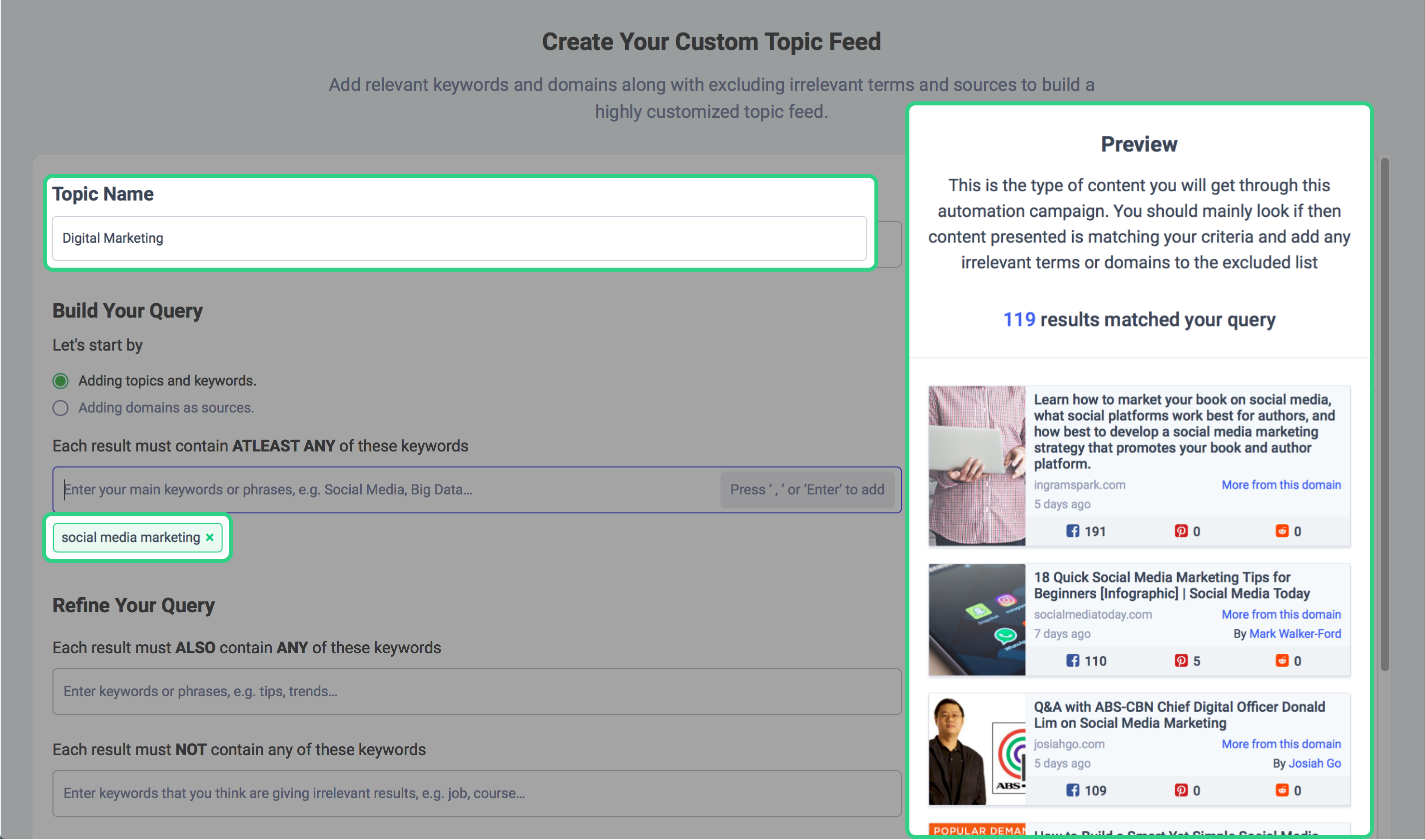
Task: Click the Topic Name input field
Action: (459, 238)
